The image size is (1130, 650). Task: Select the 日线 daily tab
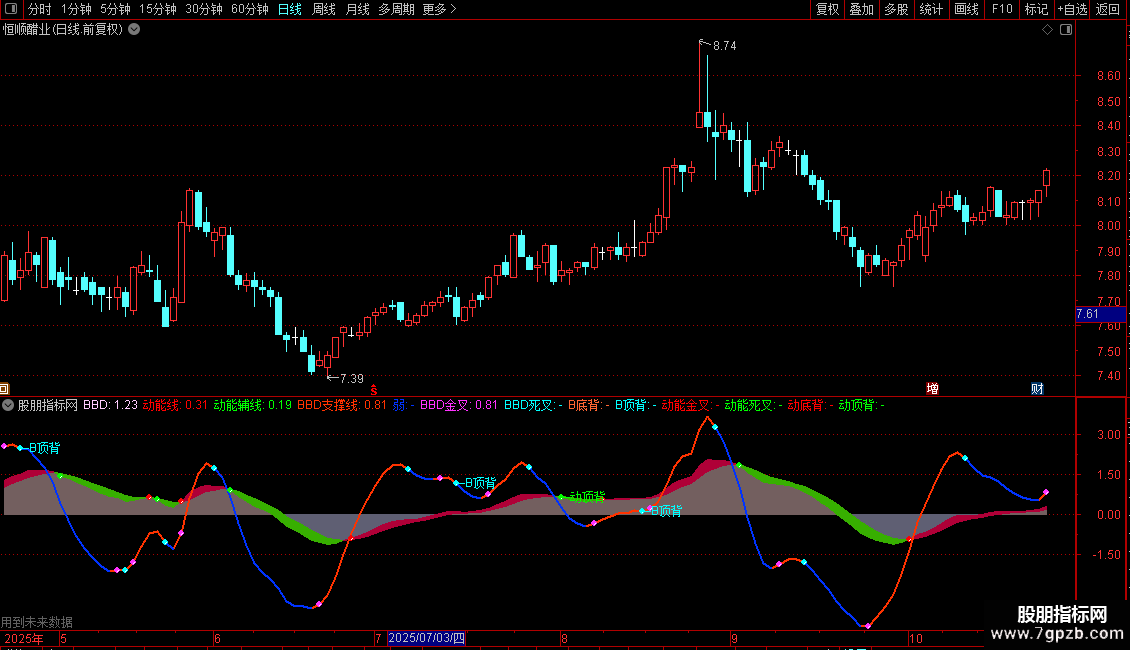click(290, 9)
